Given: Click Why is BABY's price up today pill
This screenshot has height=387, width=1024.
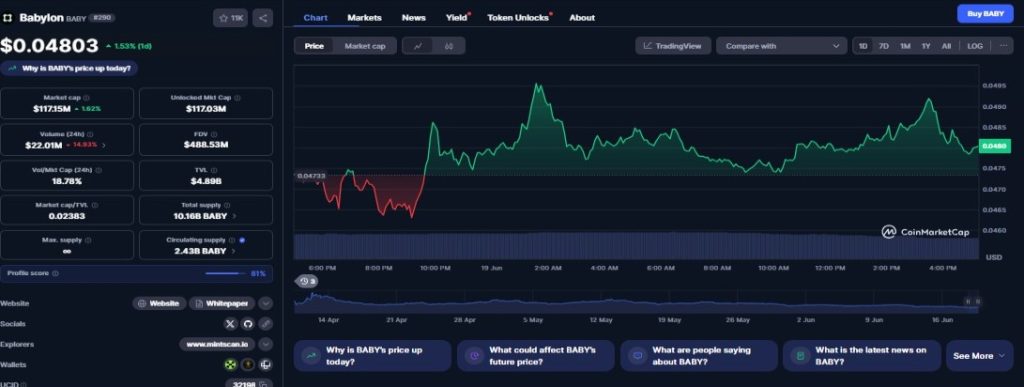Looking at the screenshot, I should point(69,68).
